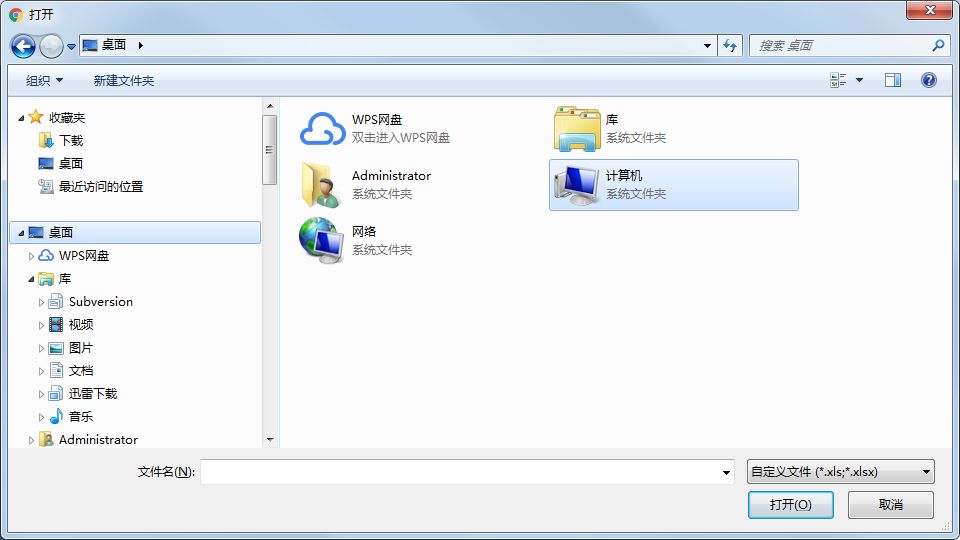Click the 取消 button
Image resolution: width=960 pixels, height=540 pixels.
(x=891, y=504)
